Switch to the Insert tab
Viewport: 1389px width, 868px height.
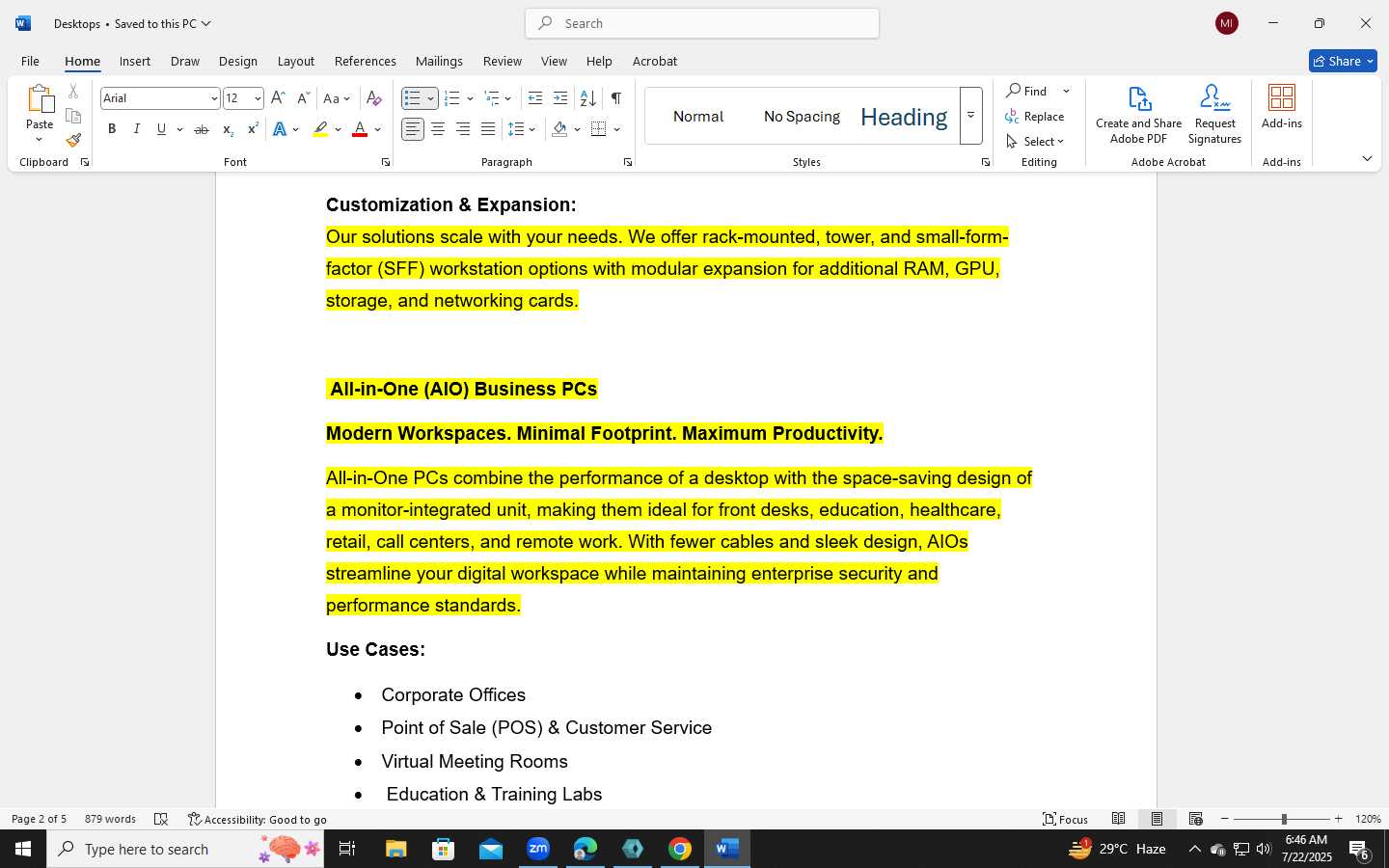[x=135, y=61]
